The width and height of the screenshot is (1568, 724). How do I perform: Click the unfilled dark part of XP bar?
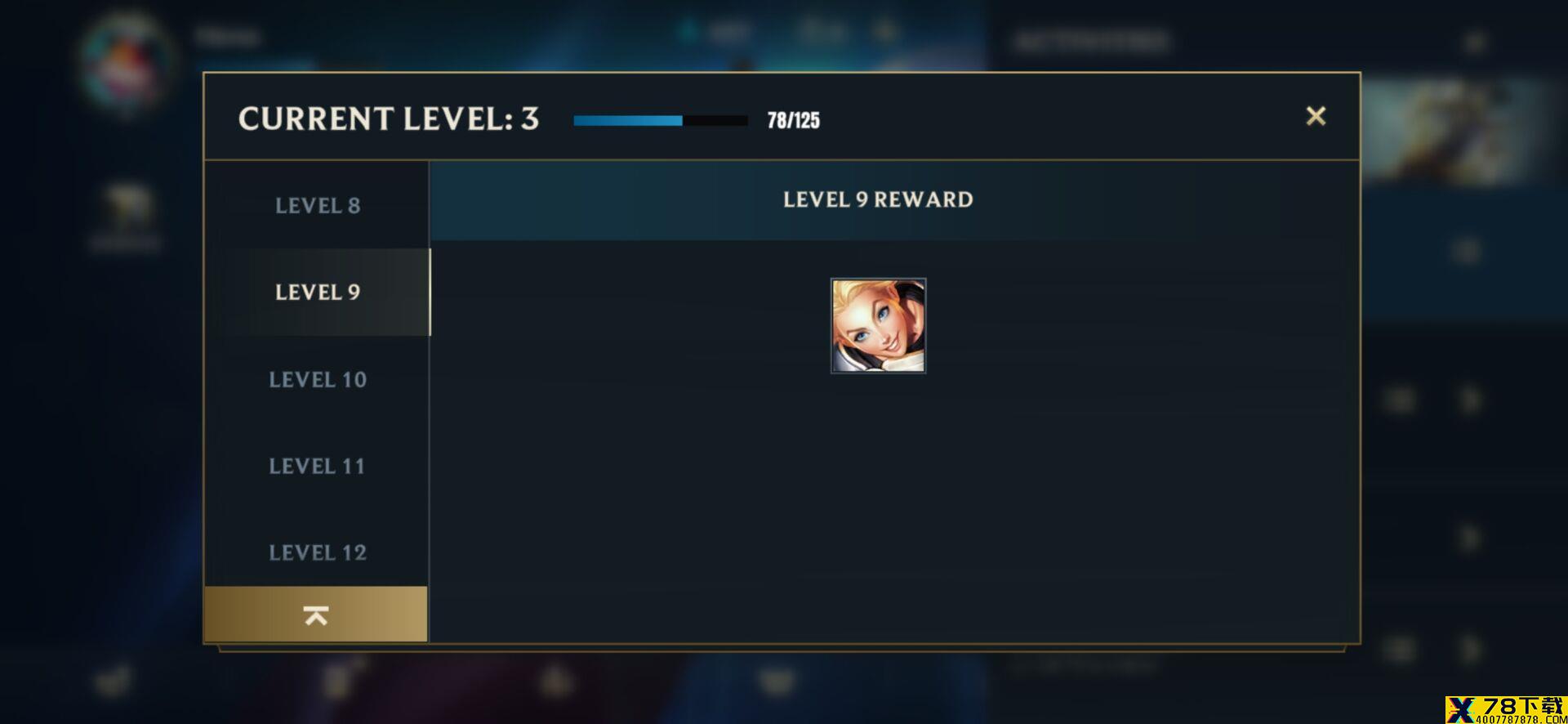(715, 120)
